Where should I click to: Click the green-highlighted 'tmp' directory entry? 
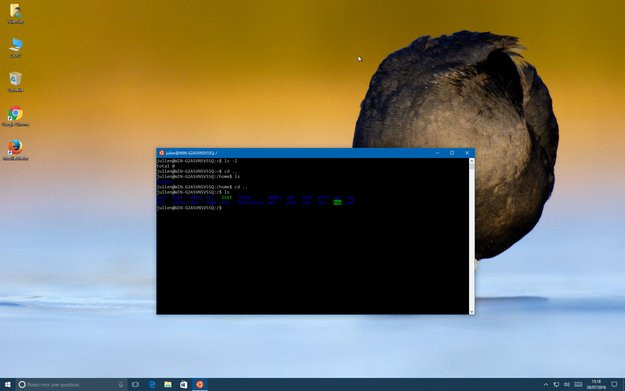pos(337,203)
